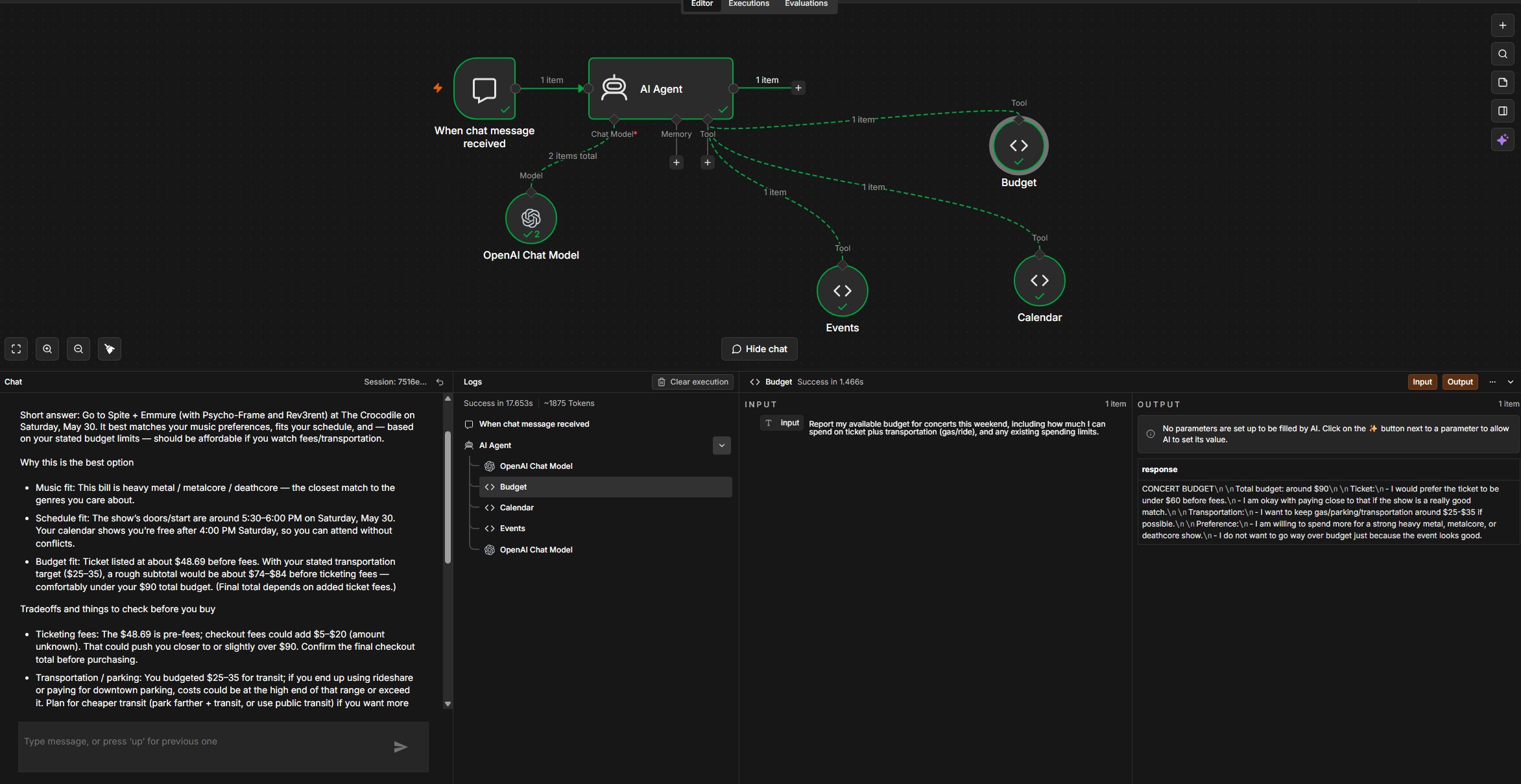Click the Success in 17.653s status text
This screenshot has width=1521, height=784.
click(x=498, y=403)
